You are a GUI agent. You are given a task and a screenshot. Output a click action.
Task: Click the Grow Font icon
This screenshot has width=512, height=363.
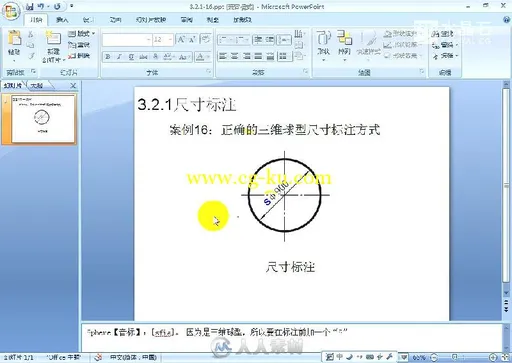point(181,40)
